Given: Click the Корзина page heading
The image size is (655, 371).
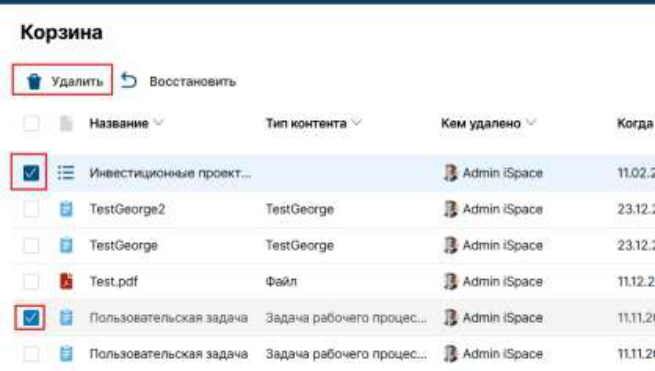Looking at the screenshot, I should [x=61, y=33].
